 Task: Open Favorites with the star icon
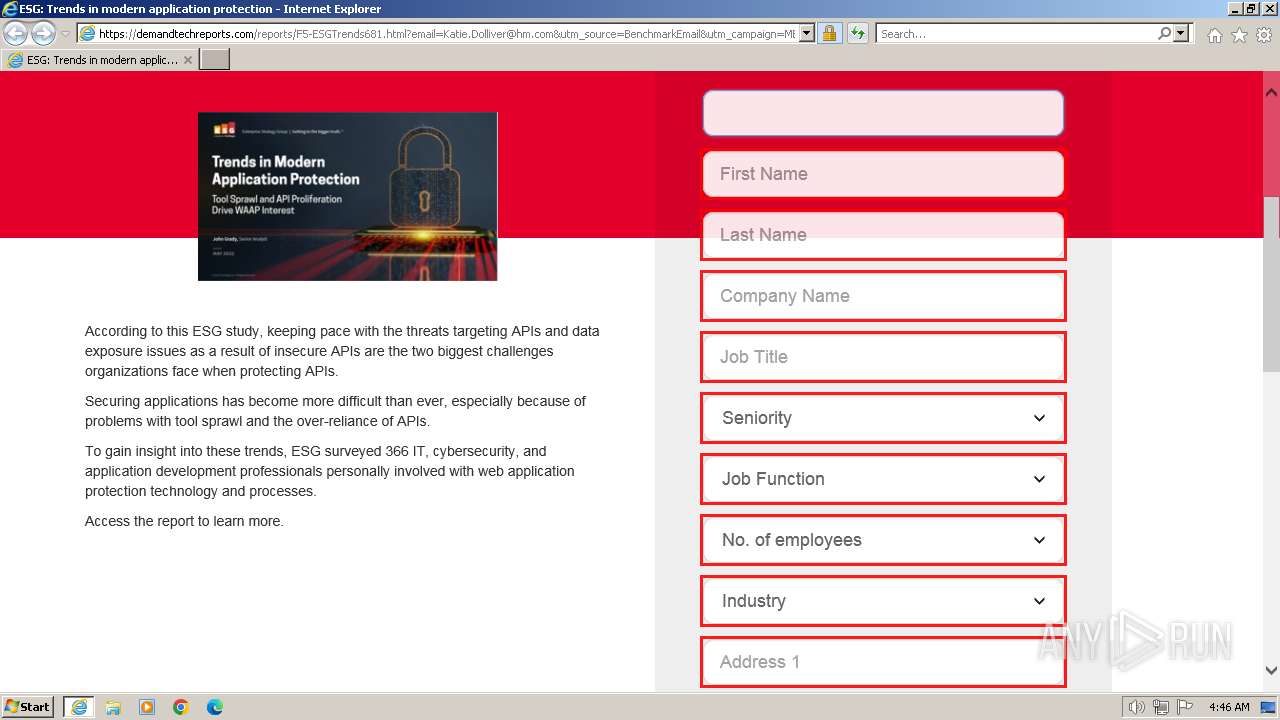click(1239, 35)
